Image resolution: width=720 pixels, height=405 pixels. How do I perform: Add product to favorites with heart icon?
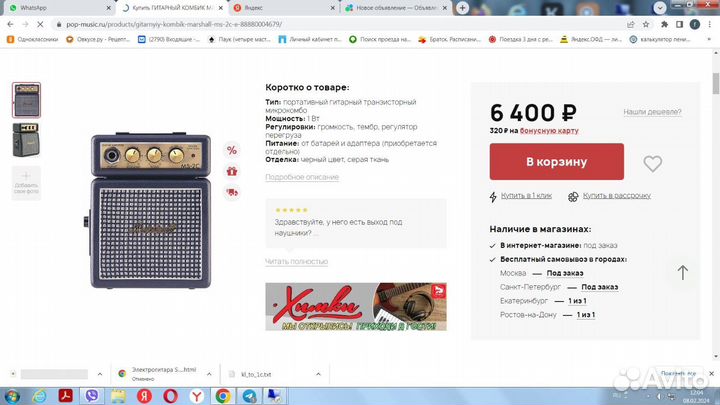[x=652, y=163]
